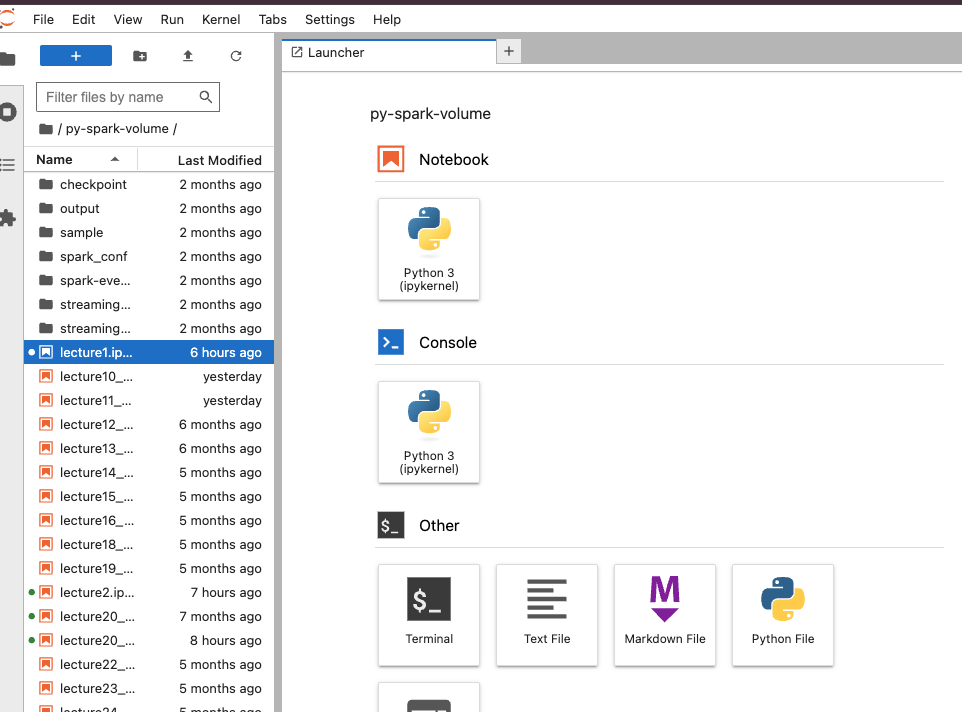The width and height of the screenshot is (962, 712).
Task: Refresh the file browser list
Action: point(236,56)
